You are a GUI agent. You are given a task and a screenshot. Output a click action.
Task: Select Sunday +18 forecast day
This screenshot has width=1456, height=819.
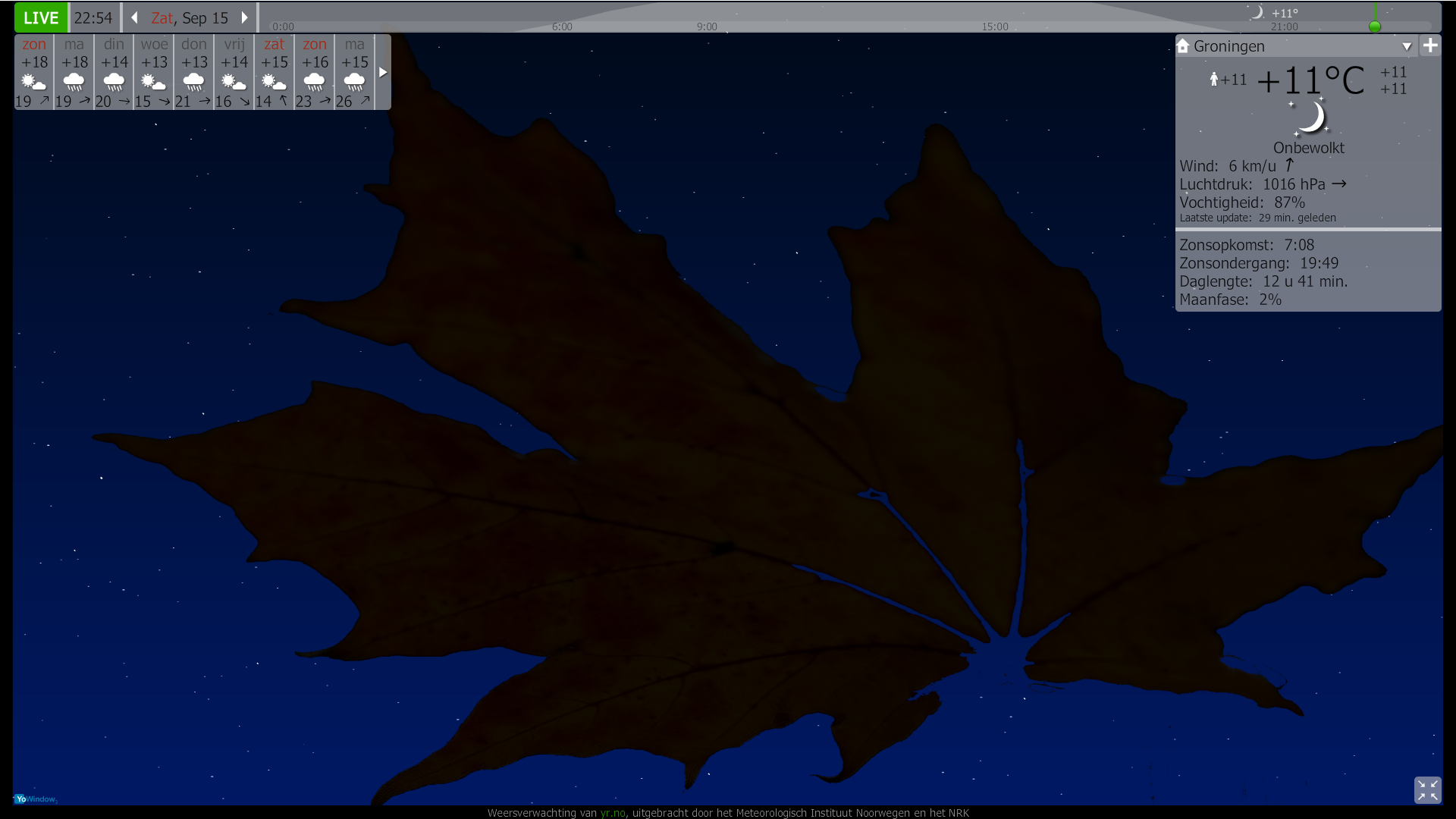[34, 72]
